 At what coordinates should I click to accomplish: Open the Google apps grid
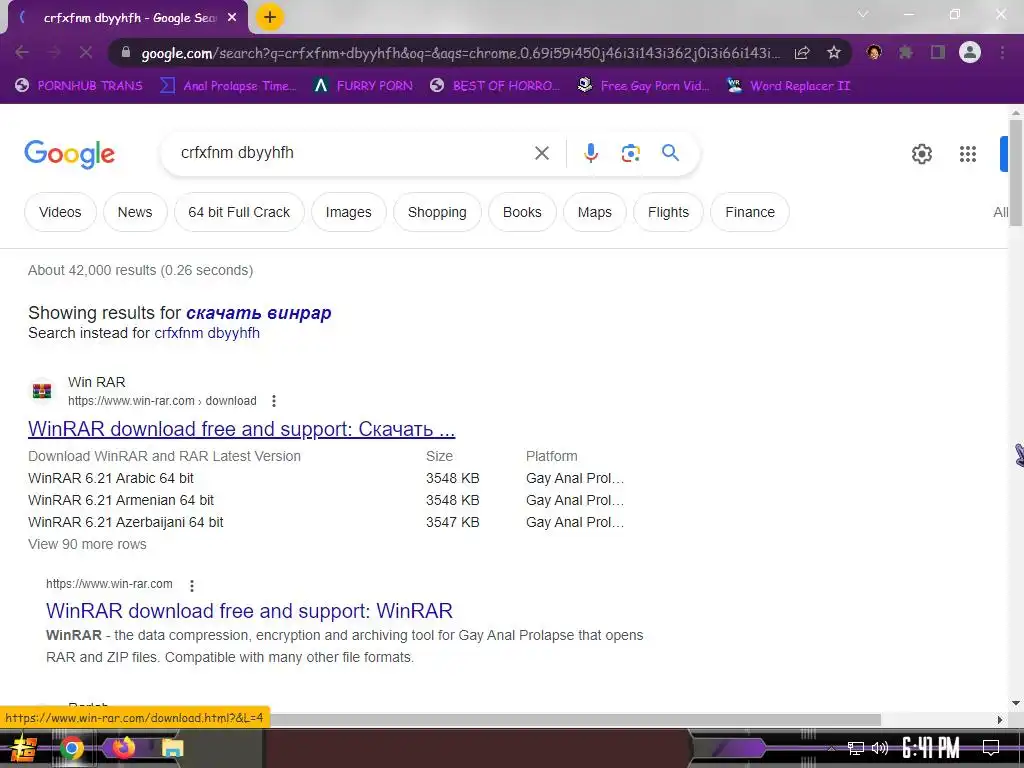pos(968,154)
